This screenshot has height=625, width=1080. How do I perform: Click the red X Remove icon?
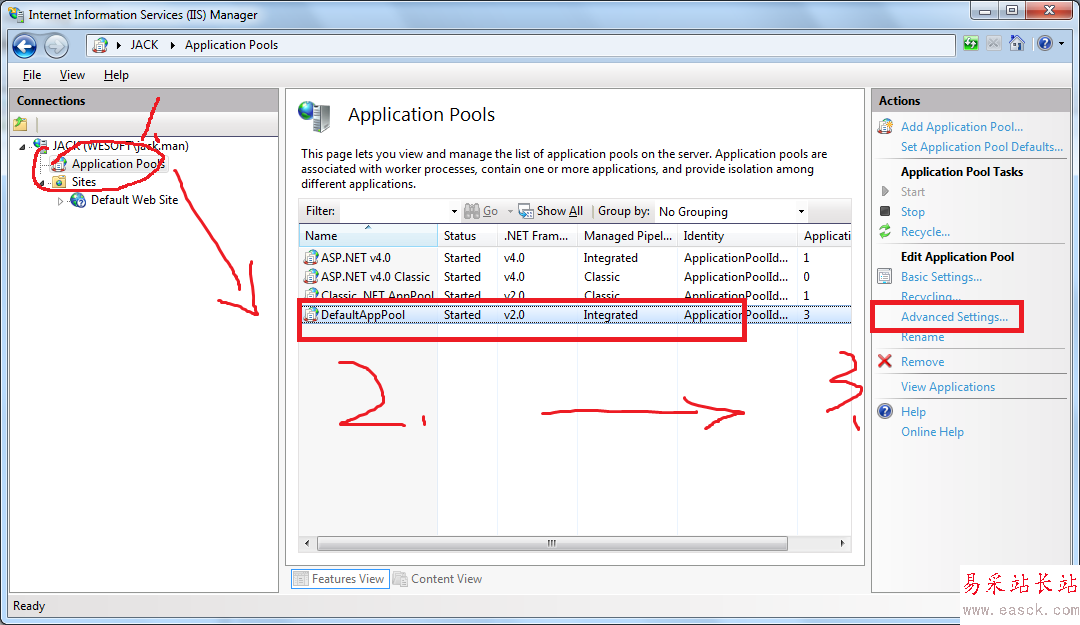pos(885,361)
